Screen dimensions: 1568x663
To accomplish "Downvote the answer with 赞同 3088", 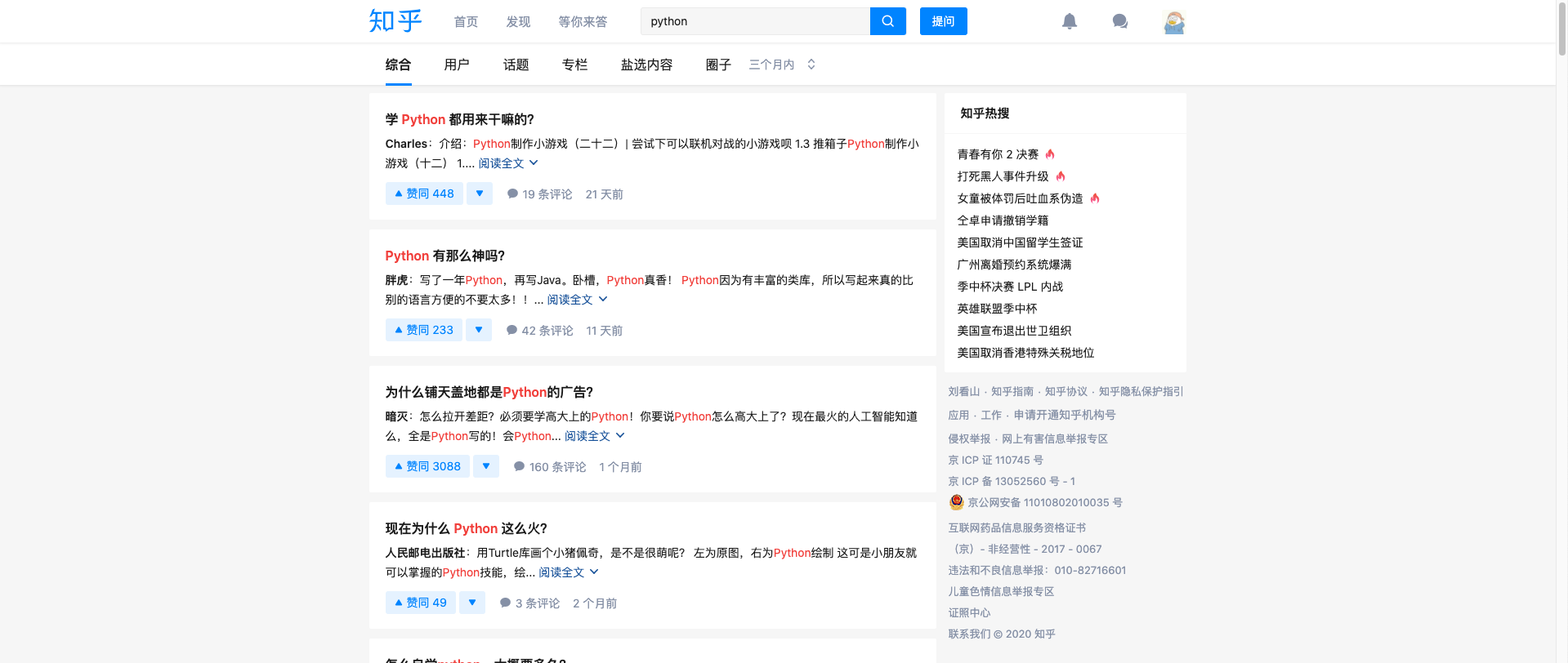I will tap(486, 466).
